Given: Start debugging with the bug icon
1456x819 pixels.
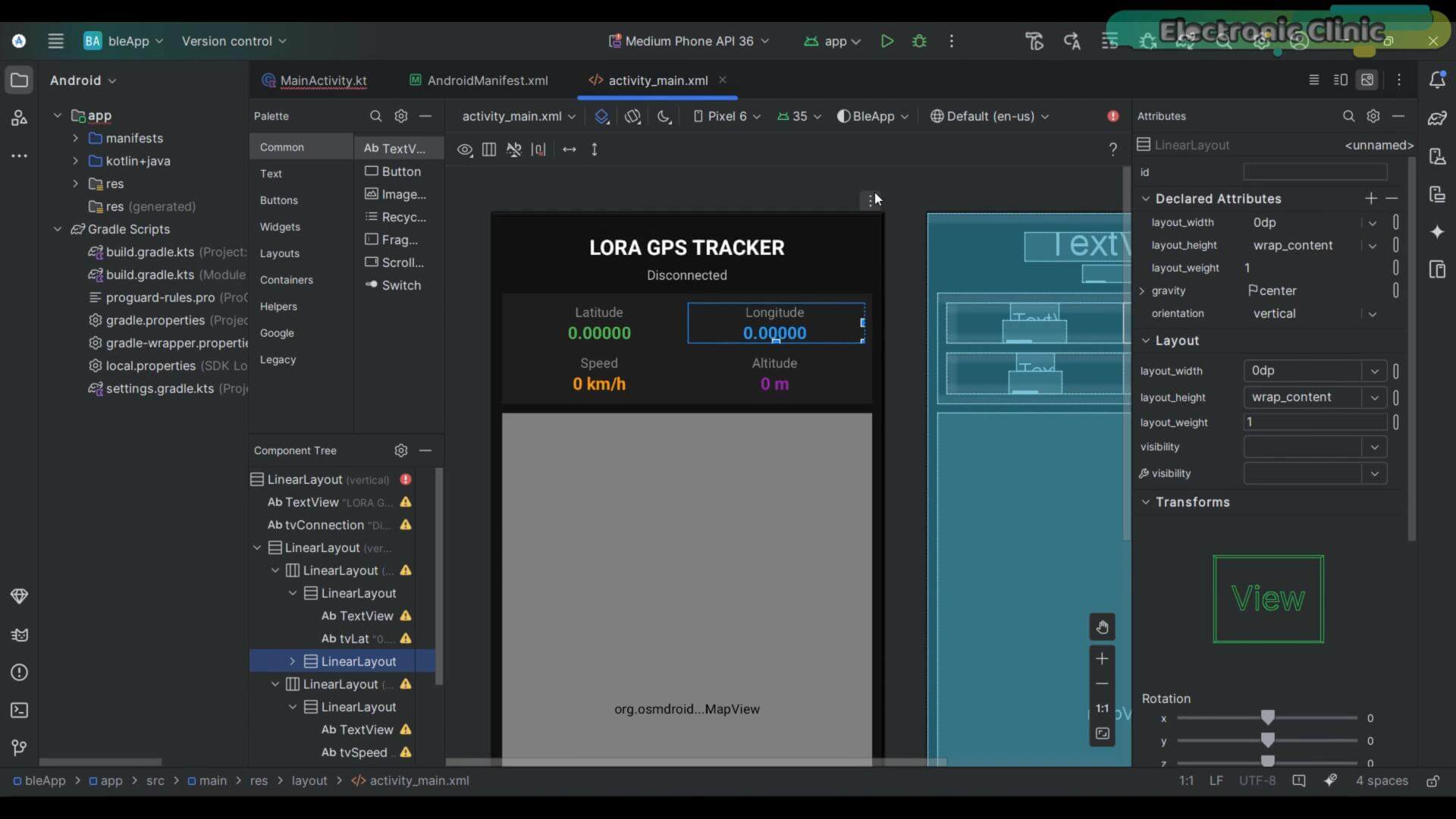Looking at the screenshot, I should pos(919,41).
